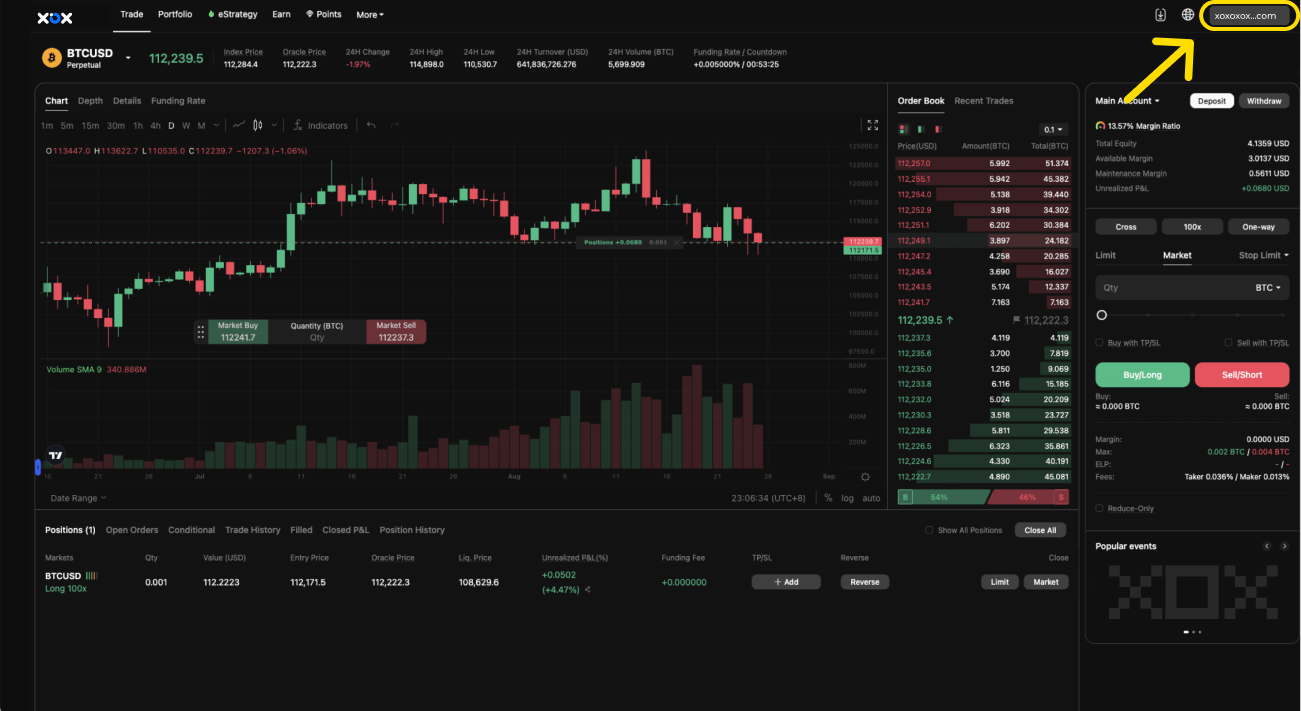1301x711 pixels.
Task: Open chart settings gear icon
Action: coord(865,477)
